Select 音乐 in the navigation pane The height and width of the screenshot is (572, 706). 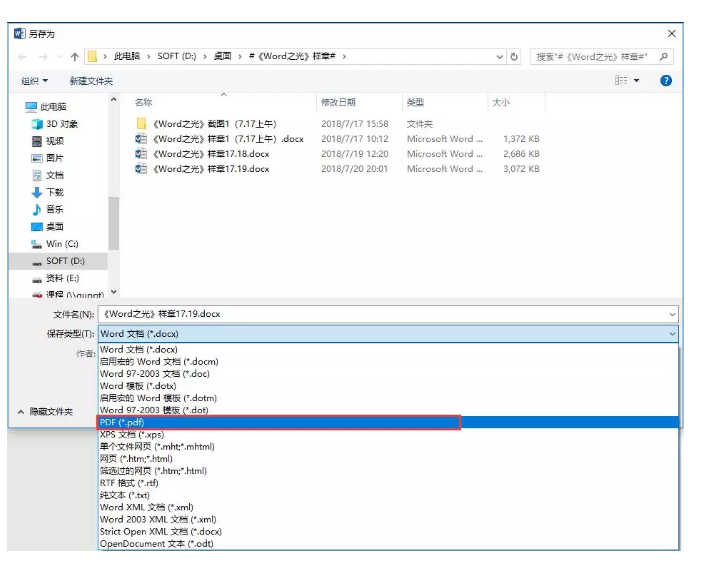click(48, 209)
